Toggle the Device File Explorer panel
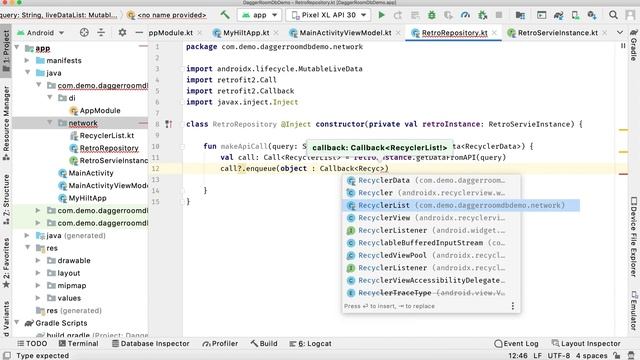The image size is (640, 360). coord(633,237)
